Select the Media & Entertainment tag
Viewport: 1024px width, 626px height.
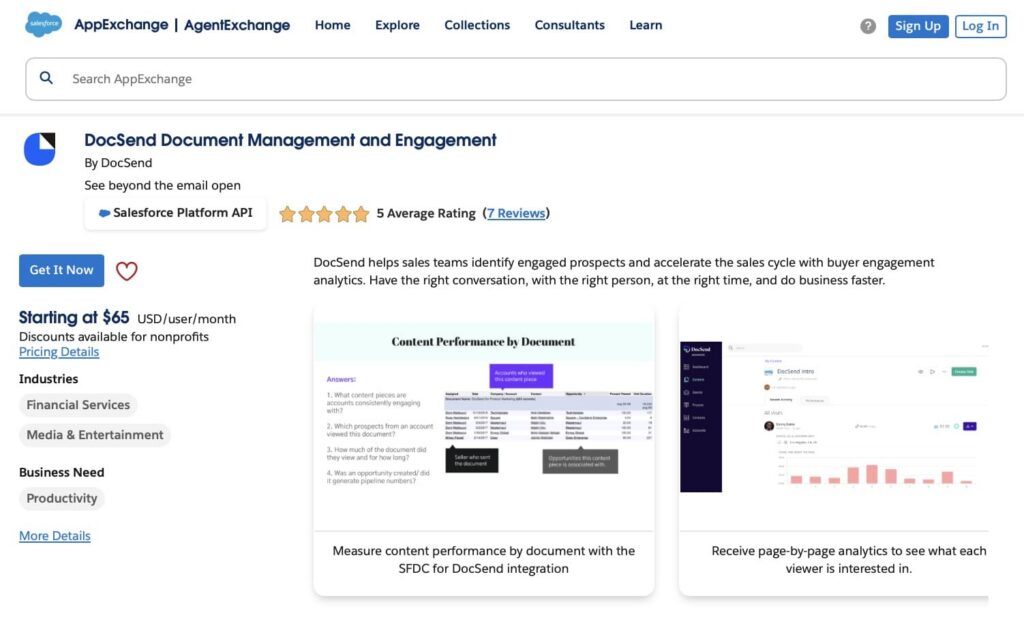[x=95, y=435]
